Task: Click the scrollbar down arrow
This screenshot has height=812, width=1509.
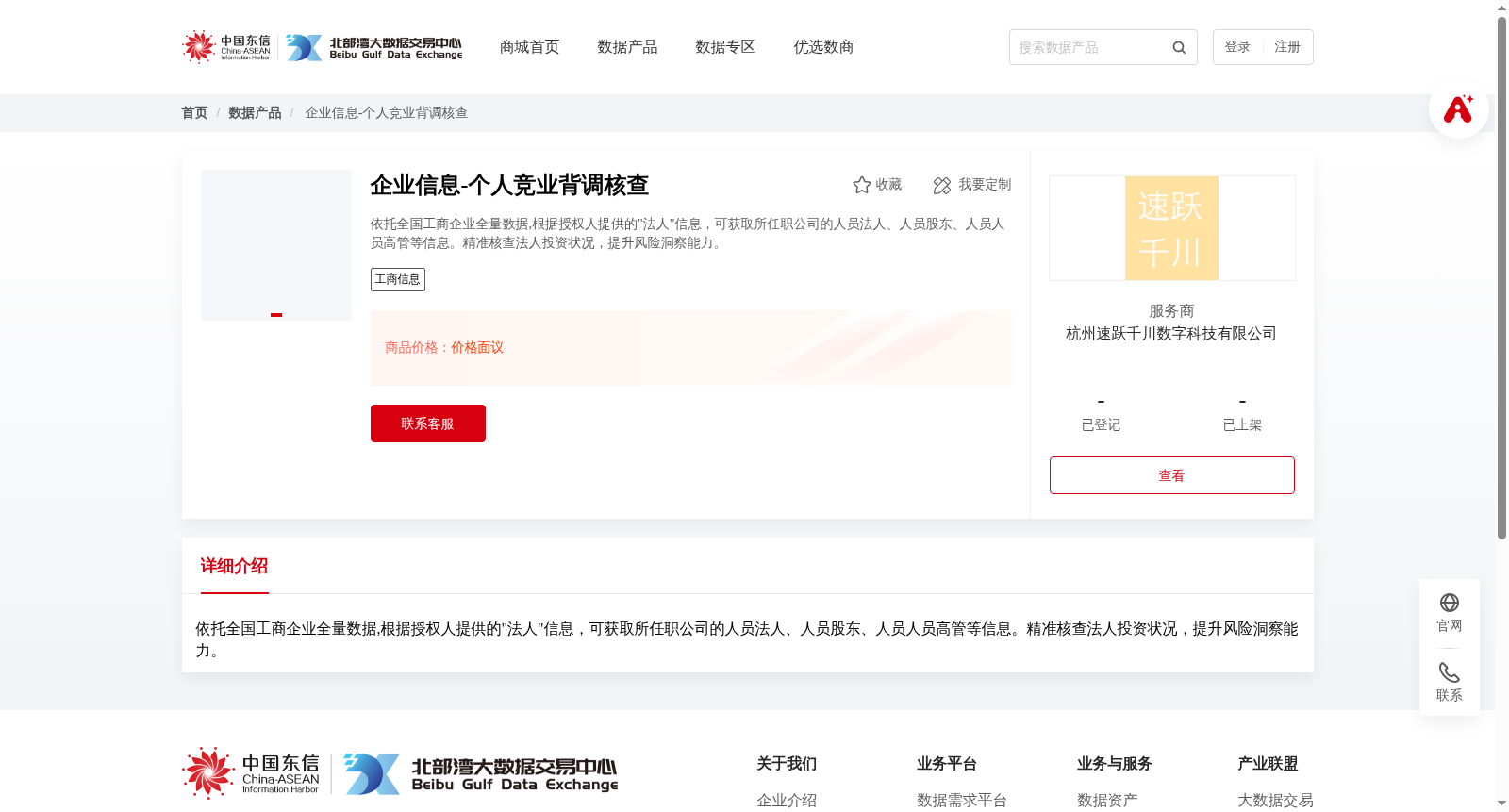Action: coord(1501,804)
